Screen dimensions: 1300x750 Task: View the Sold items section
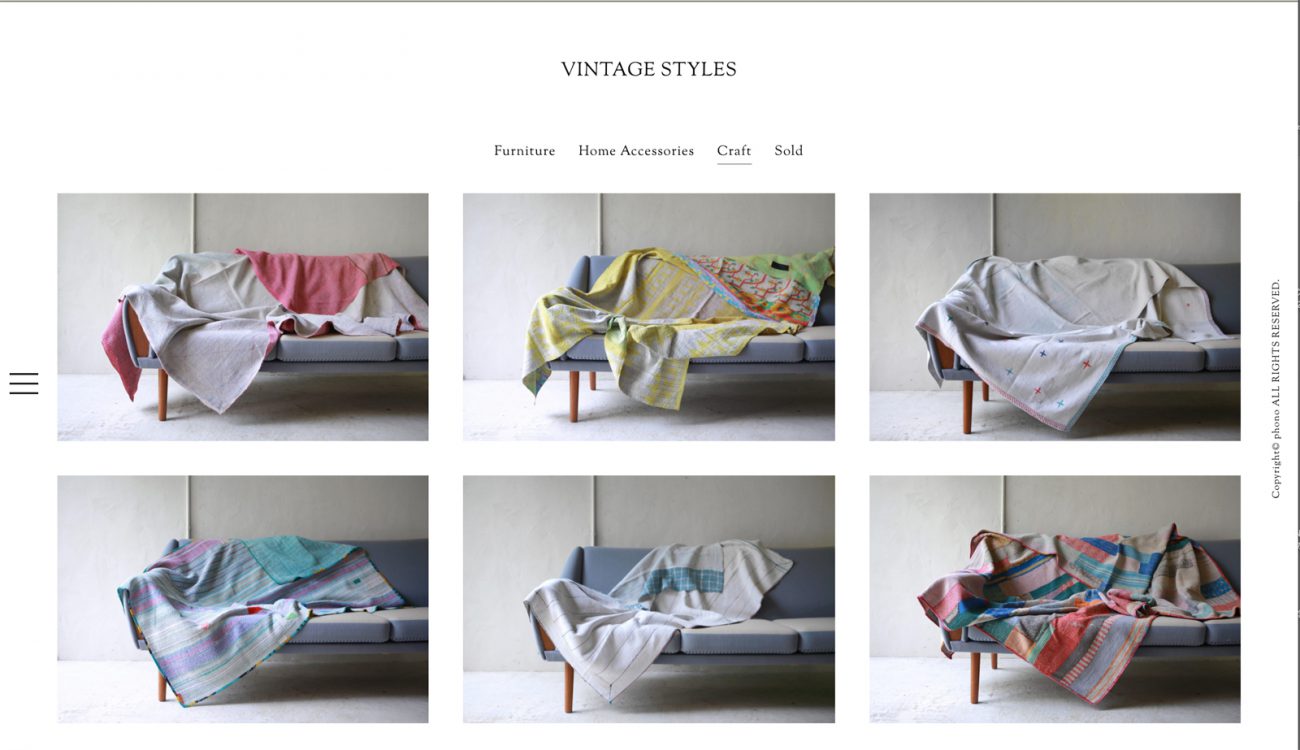[788, 151]
